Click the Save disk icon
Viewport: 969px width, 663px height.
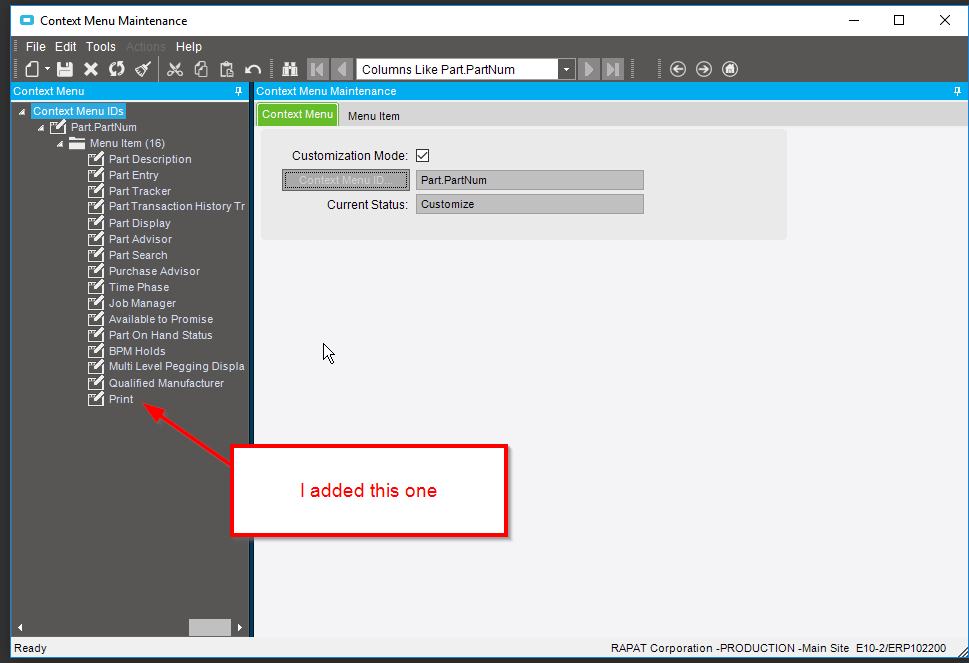coord(65,69)
